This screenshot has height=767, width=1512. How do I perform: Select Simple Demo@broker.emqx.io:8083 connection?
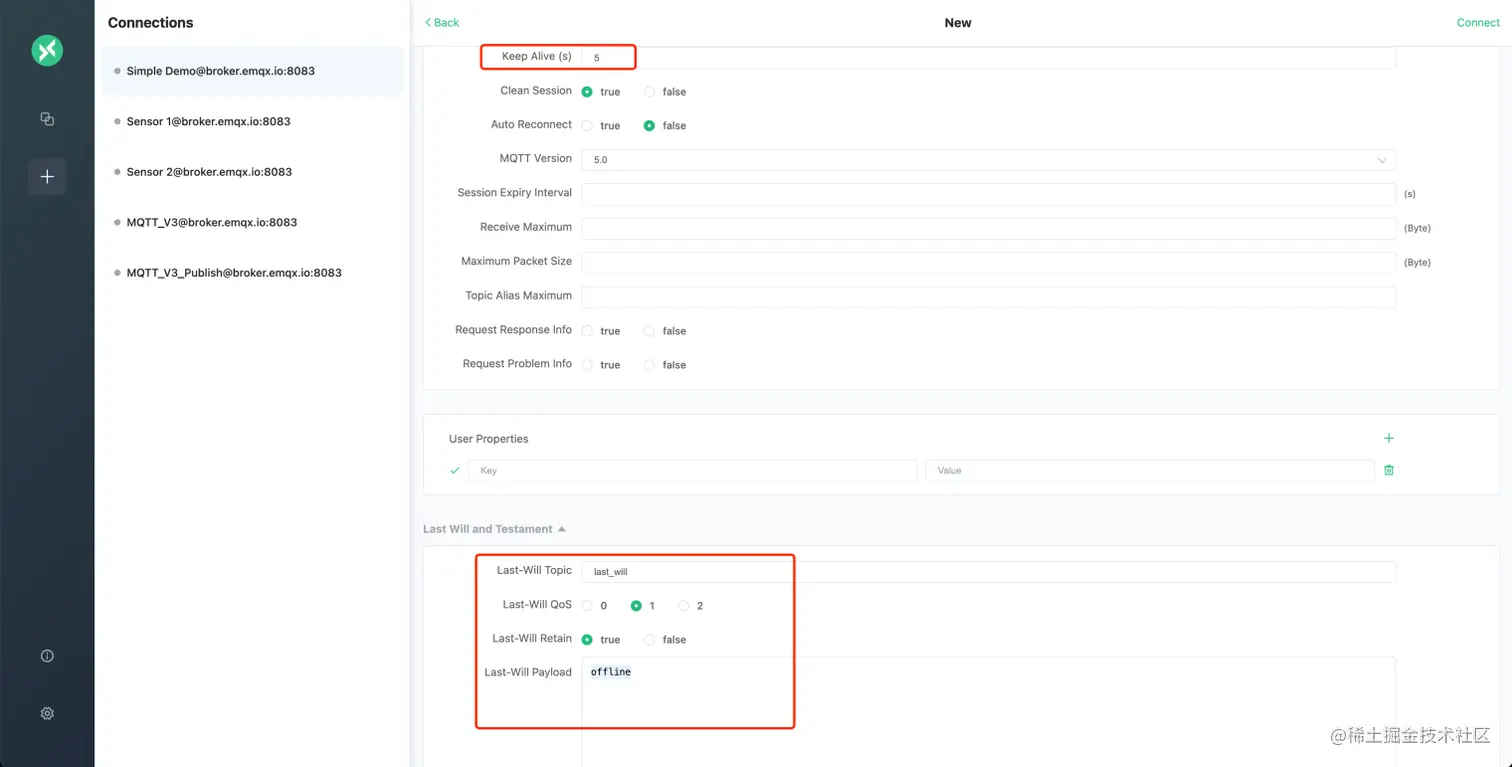(253, 71)
